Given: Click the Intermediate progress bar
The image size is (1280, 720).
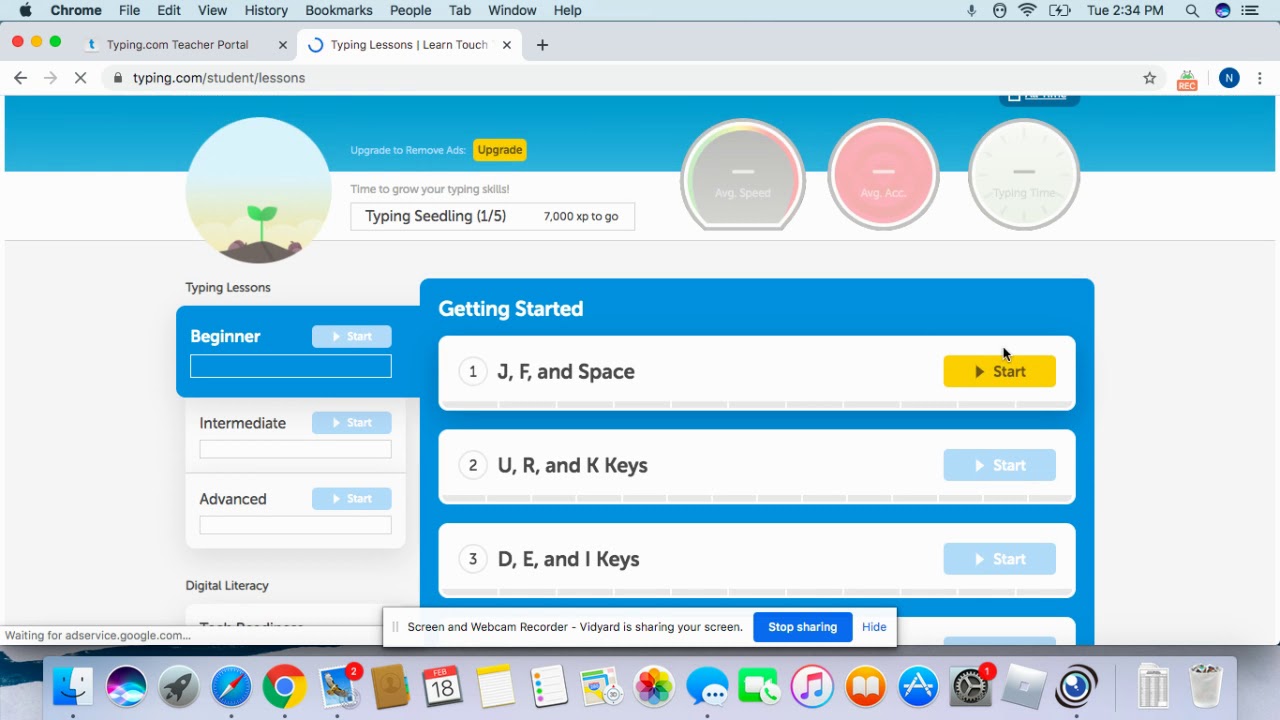Looking at the screenshot, I should point(295,449).
